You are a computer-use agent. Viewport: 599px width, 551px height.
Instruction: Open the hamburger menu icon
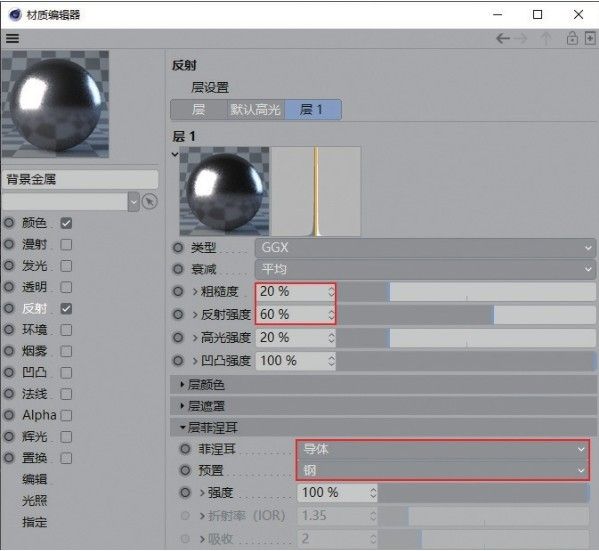tap(12, 39)
